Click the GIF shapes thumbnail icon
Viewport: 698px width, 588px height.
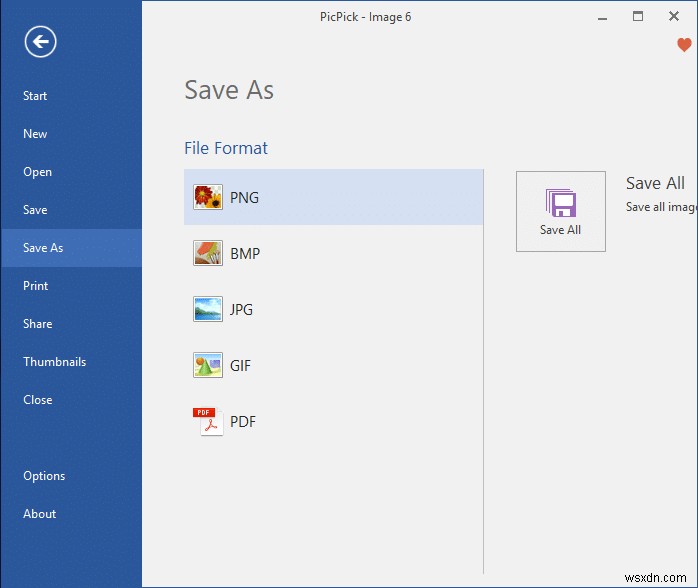tap(208, 365)
